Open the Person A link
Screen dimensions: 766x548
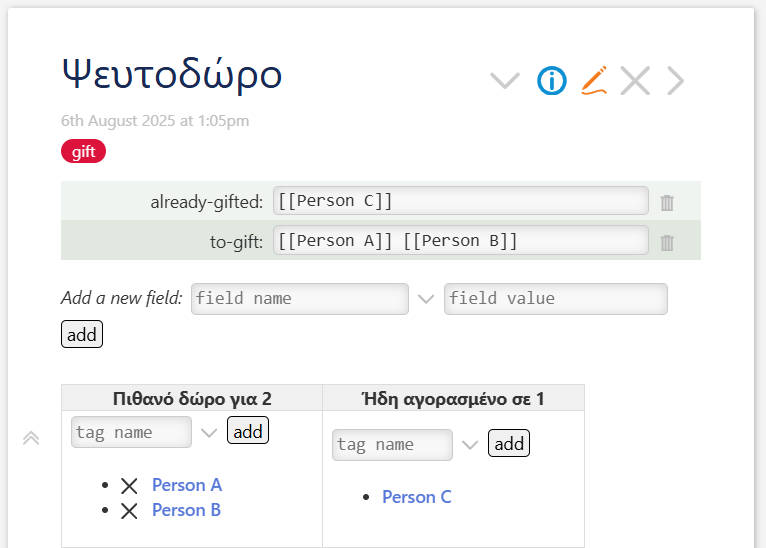click(187, 485)
